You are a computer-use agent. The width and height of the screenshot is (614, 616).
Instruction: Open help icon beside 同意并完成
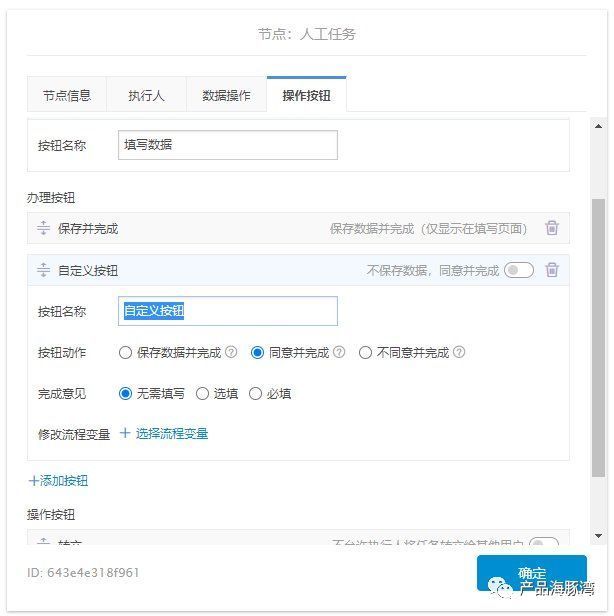(x=339, y=352)
